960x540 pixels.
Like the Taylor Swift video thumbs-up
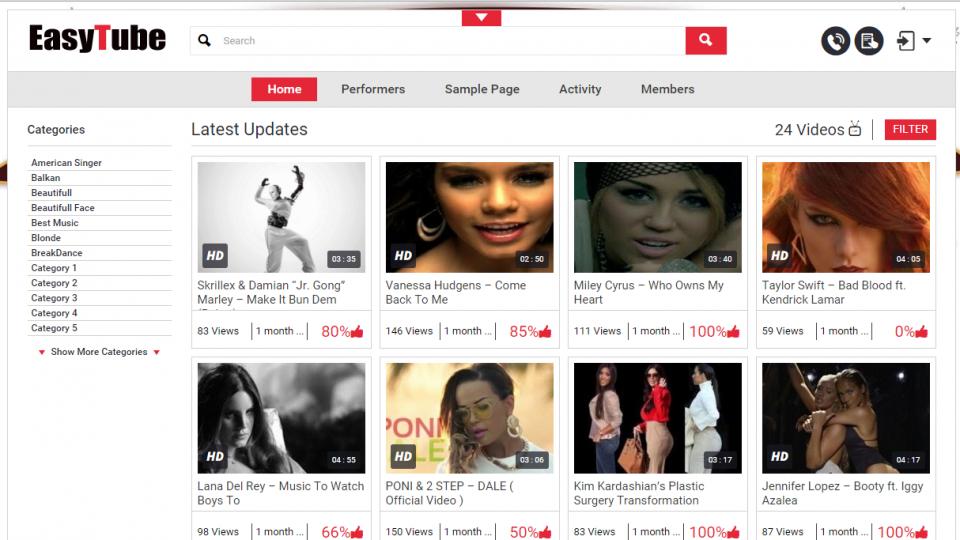(x=921, y=332)
